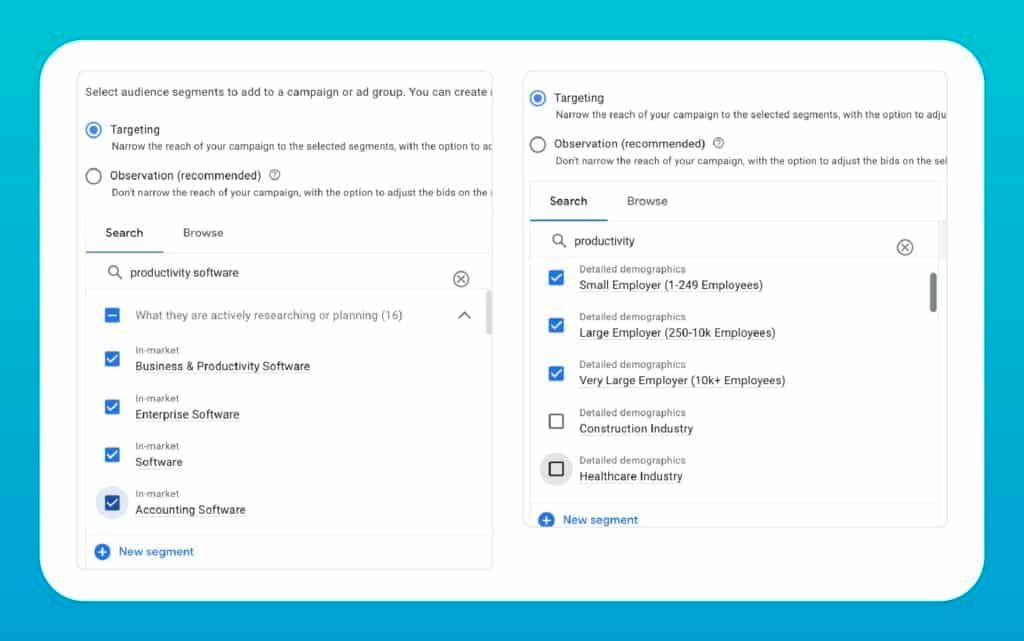This screenshot has height=641, width=1024.
Task: Click the left panel results scrollbar thumb
Action: [x=488, y=313]
